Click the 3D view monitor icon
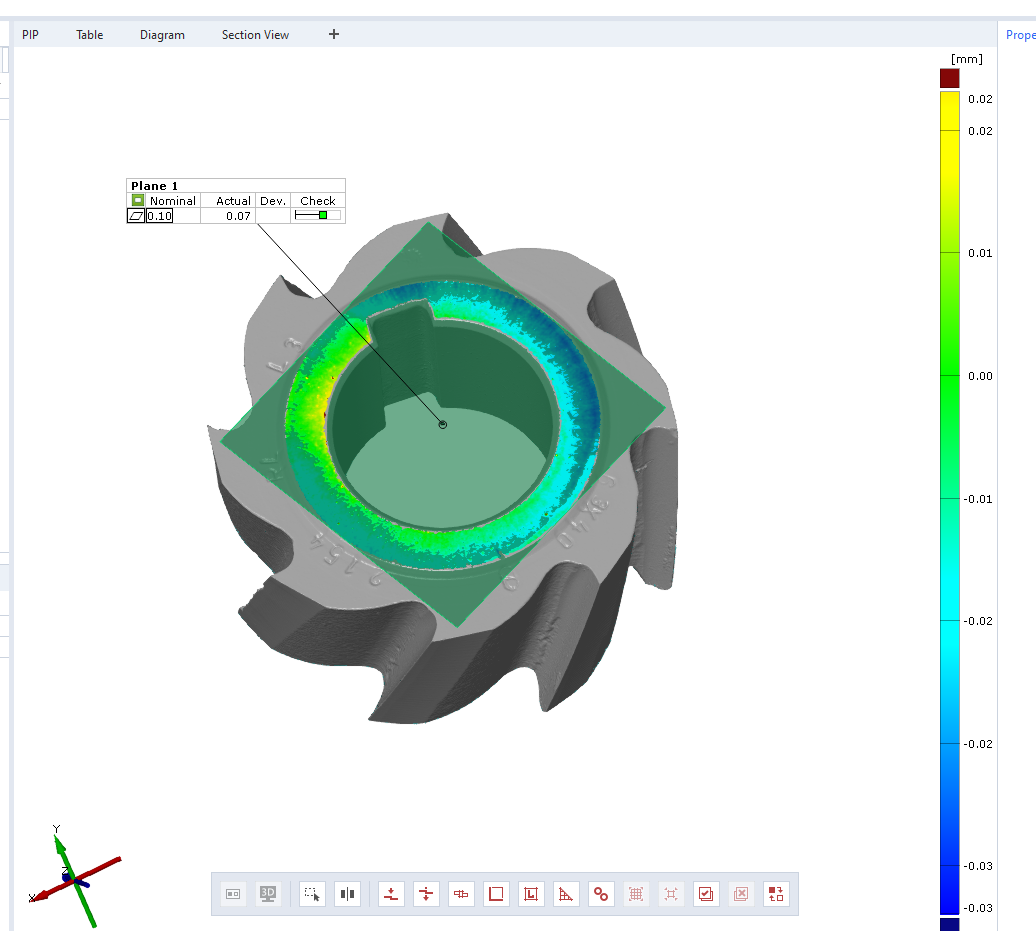Viewport: 1036px width, 931px height. point(267,894)
